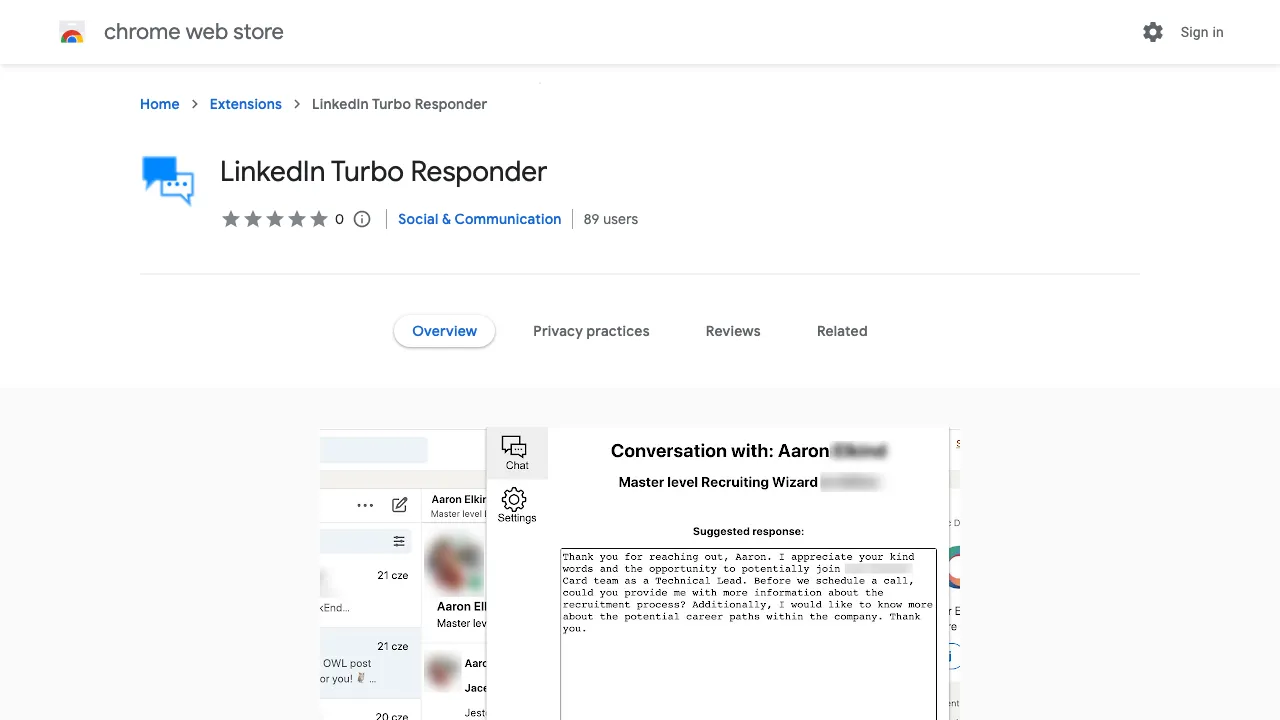The height and width of the screenshot is (720, 1280).
Task: Click the 'OWL post' message row
Action: [x=371, y=663]
